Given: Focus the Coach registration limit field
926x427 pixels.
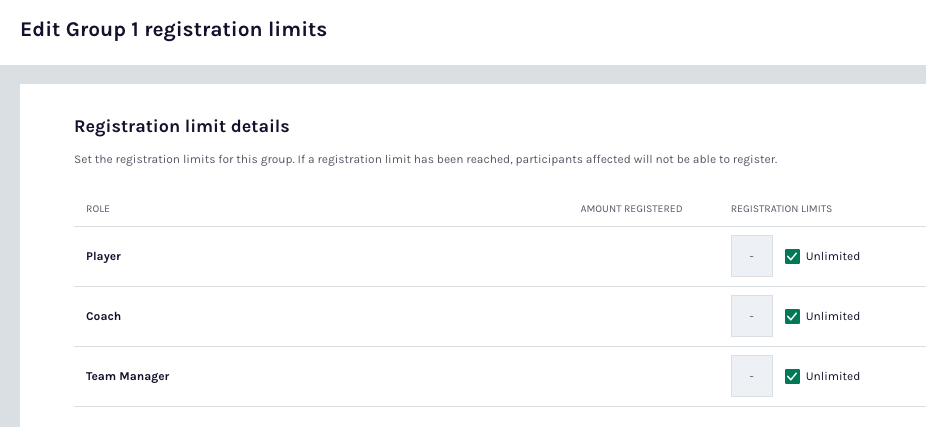Looking at the screenshot, I should pos(752,316).
